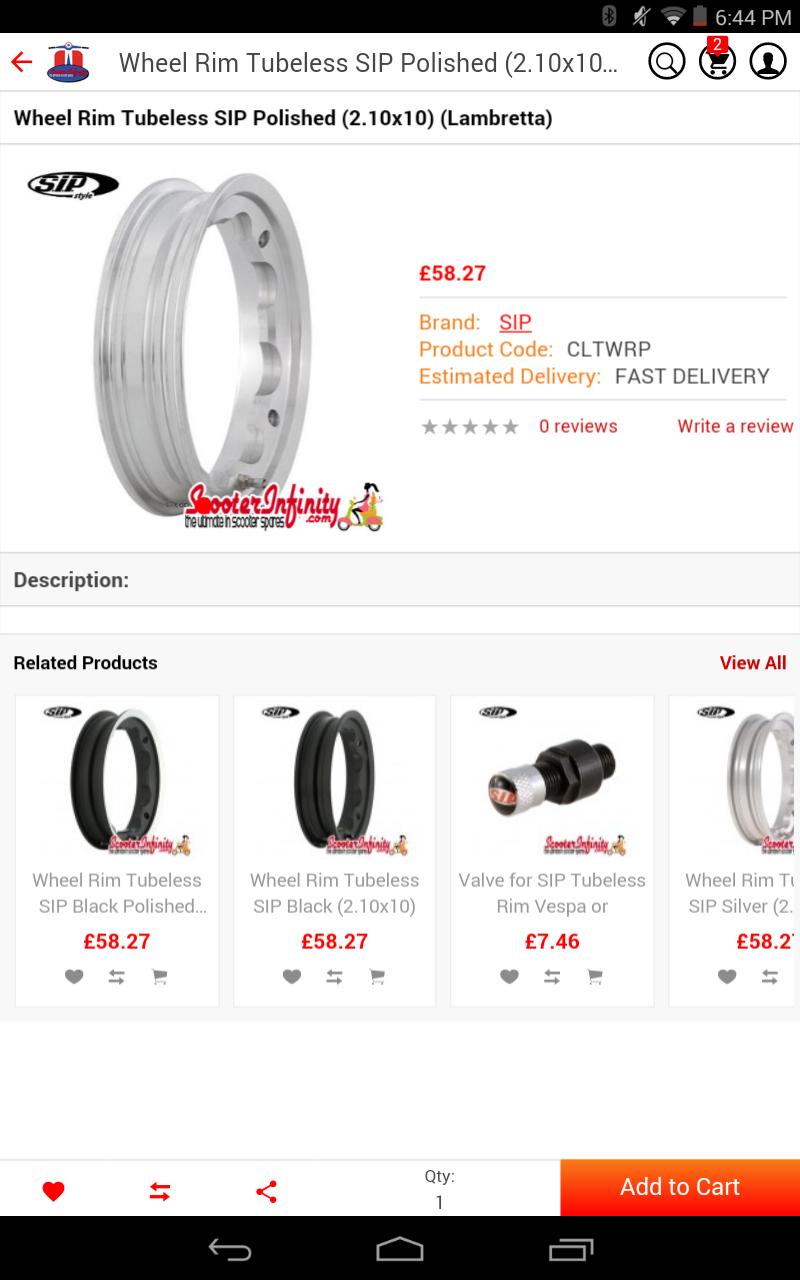Open the search magnifier icon
Screen dimensions: 800x1280
coord(666,62)
